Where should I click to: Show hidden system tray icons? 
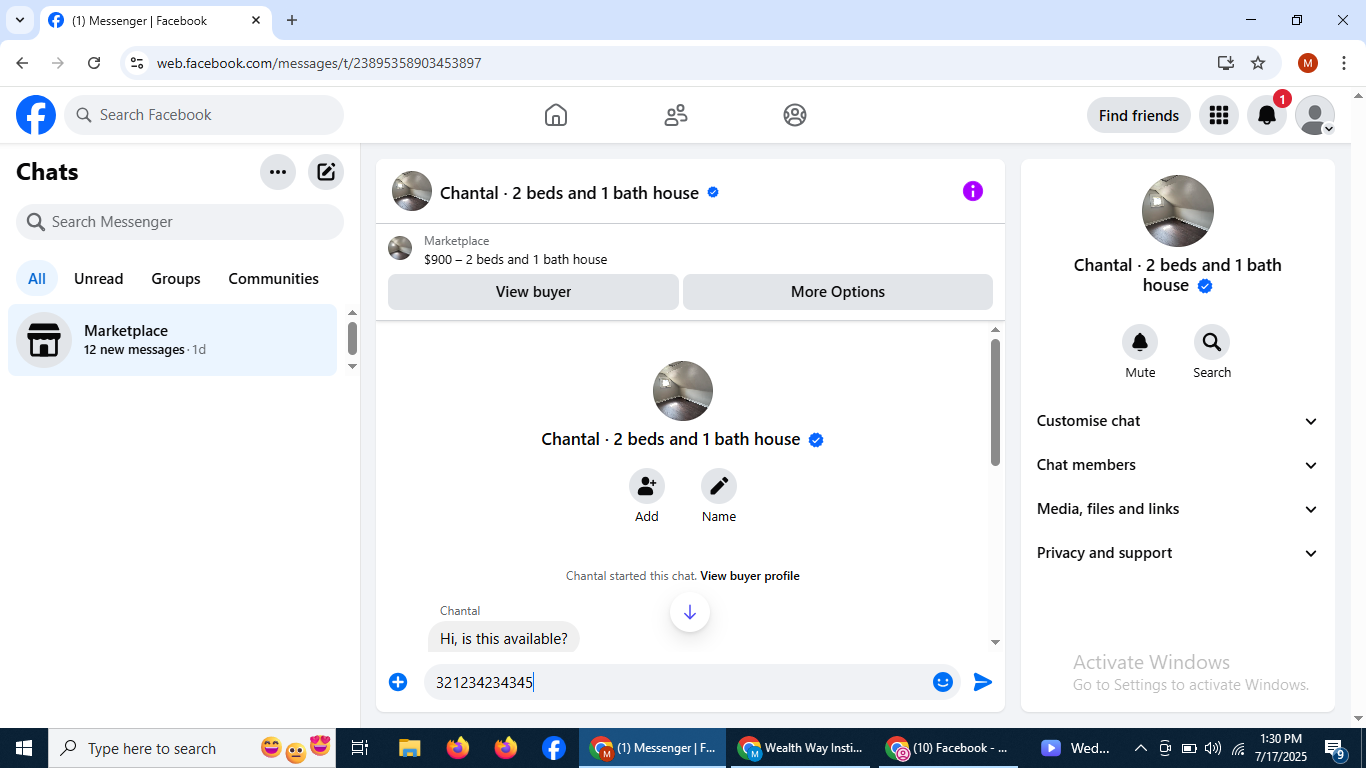1140,748
